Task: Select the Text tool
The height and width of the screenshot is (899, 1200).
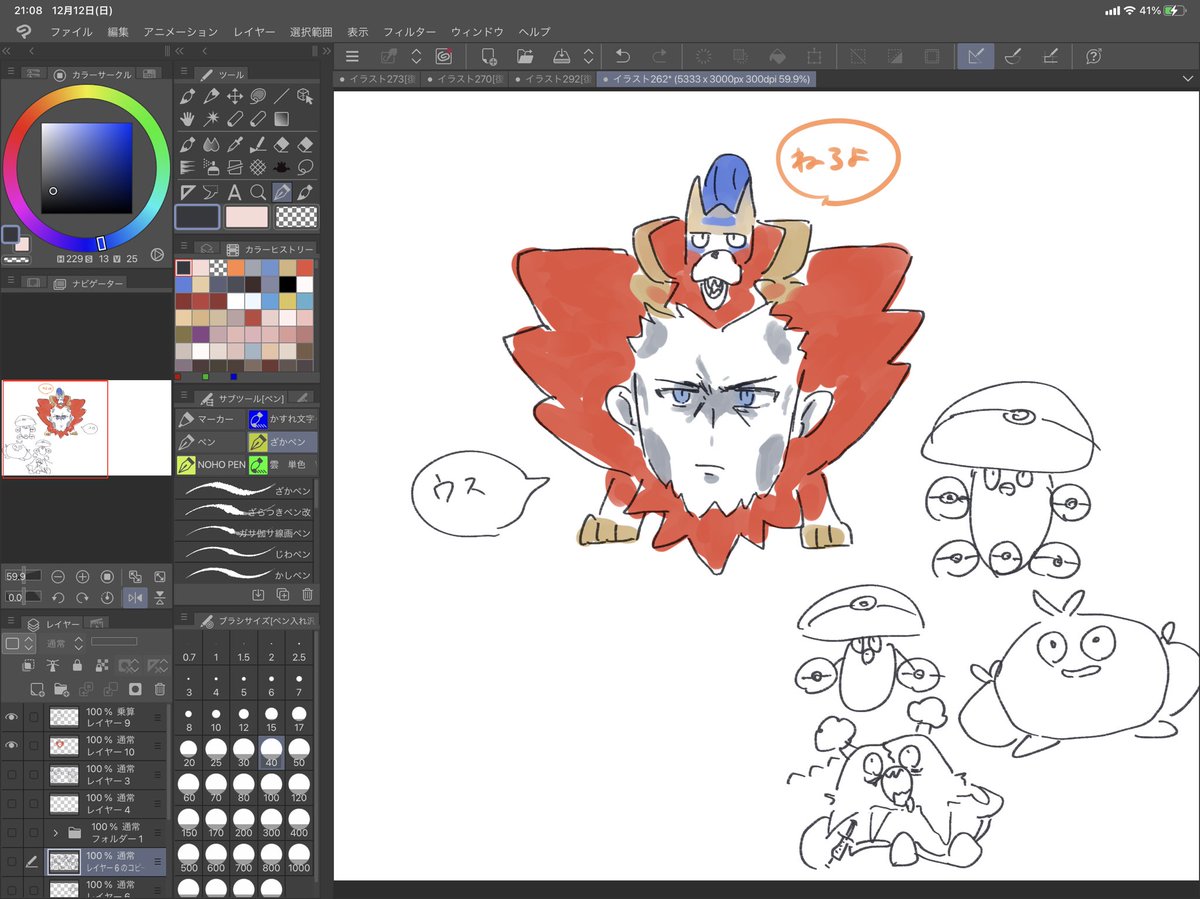Action: pos(234,192)
